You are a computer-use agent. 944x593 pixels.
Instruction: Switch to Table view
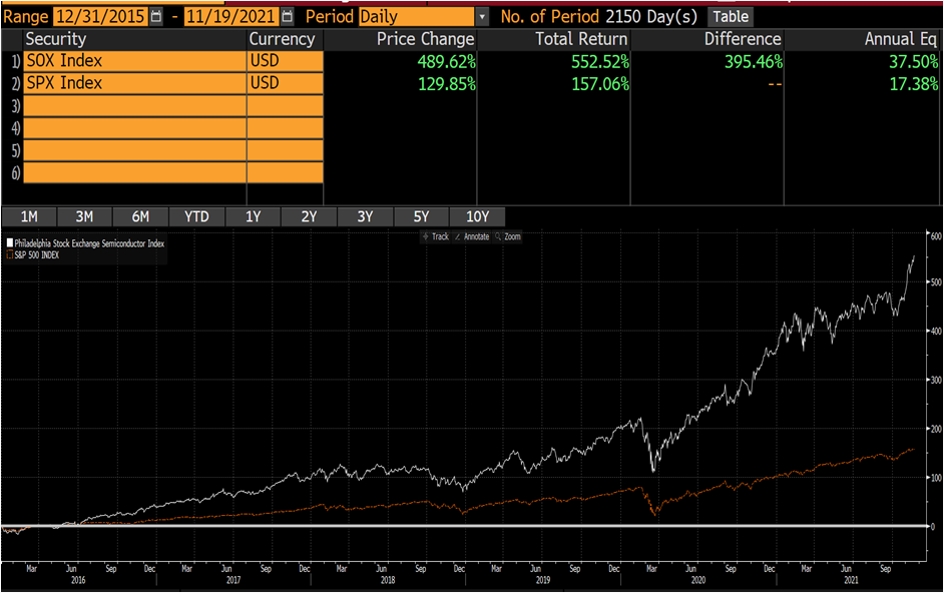click(x=730, y=16)
